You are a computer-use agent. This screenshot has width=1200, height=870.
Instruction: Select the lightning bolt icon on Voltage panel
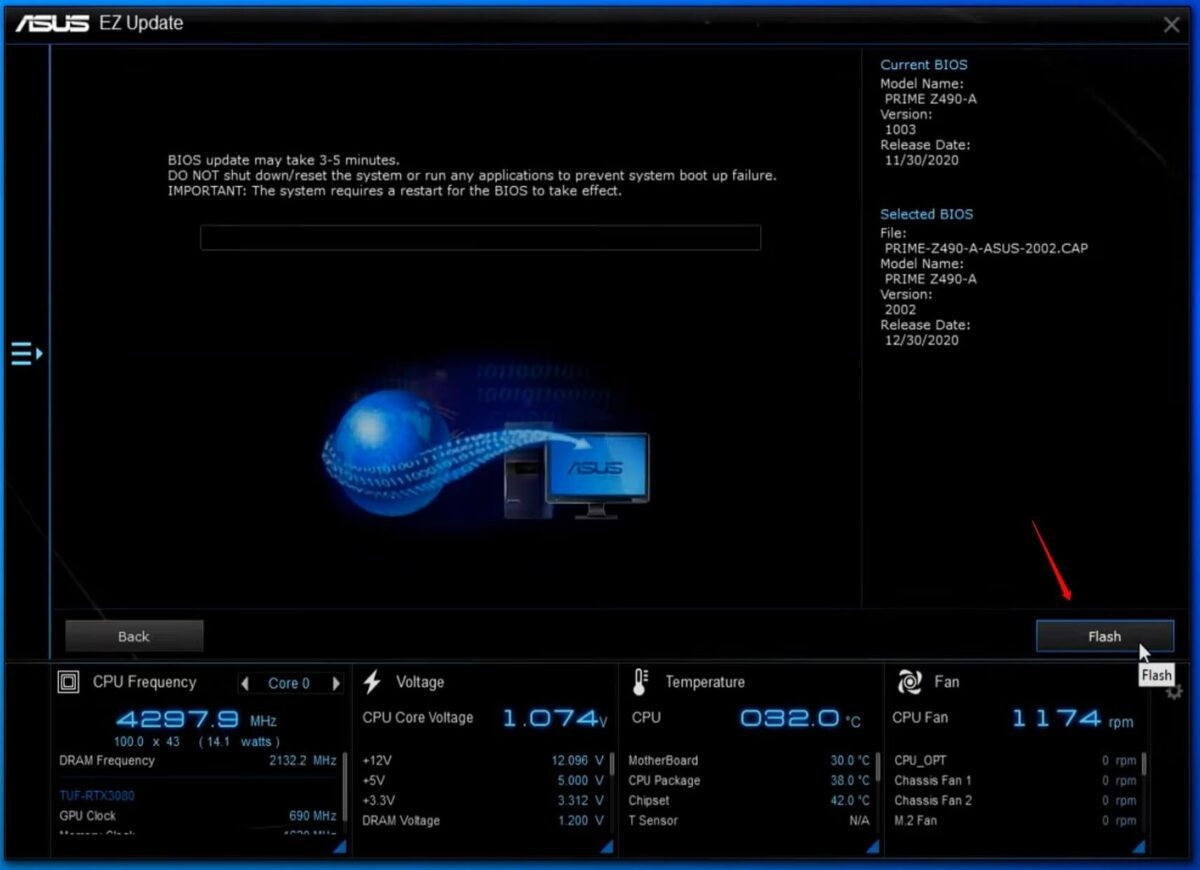click(371, 681)
